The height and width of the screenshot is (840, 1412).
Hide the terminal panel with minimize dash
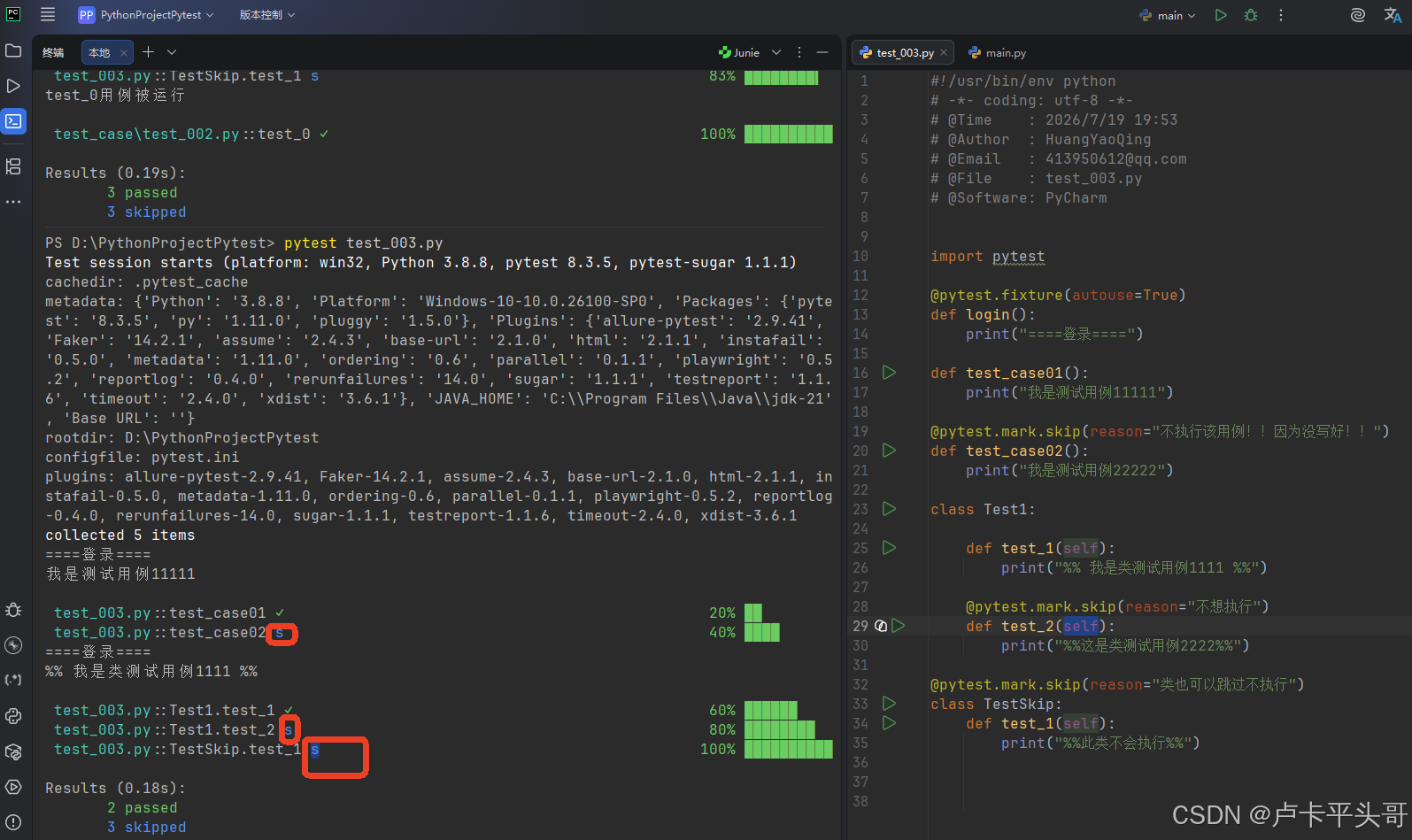822,52
